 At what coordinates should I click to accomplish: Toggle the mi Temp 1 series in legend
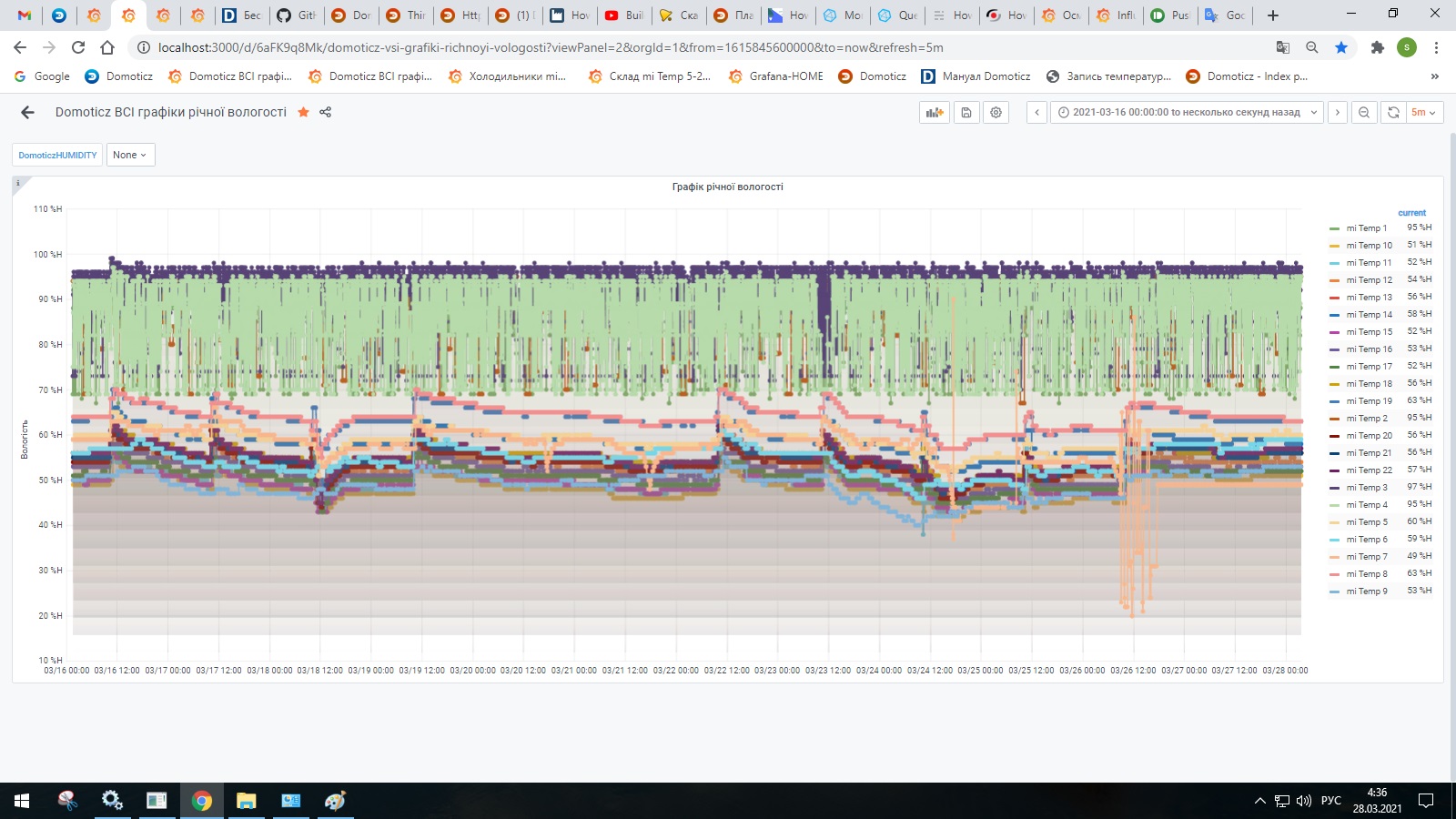1367,227
